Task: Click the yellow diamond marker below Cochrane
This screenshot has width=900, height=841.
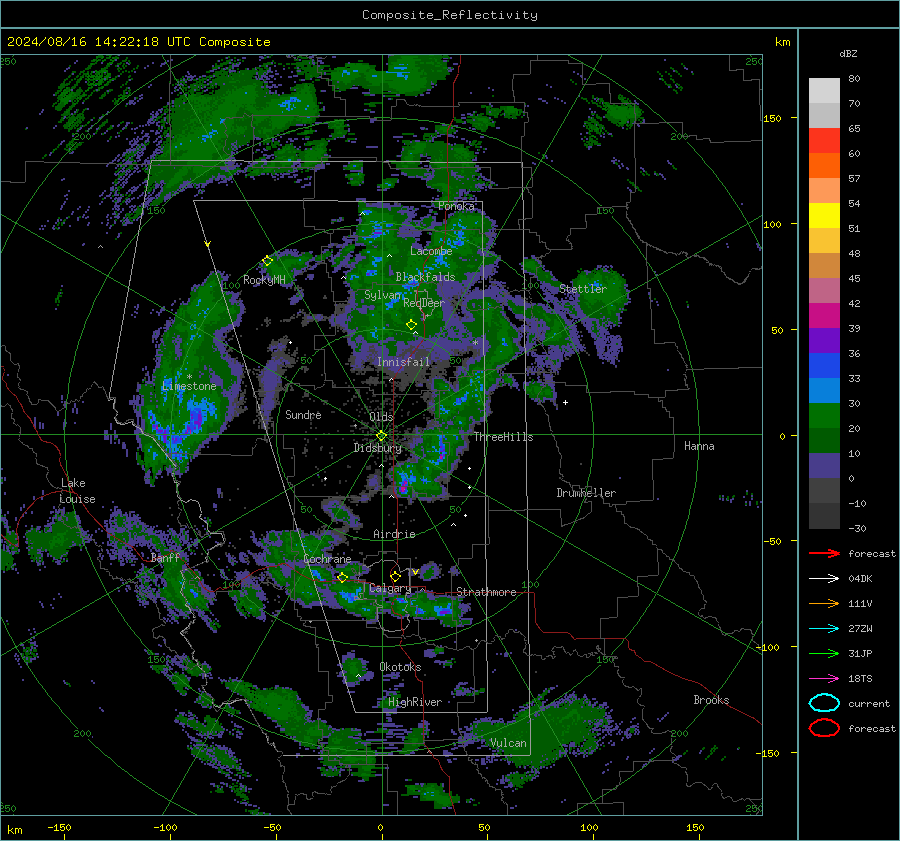Action: pyautogui.click(x=343, y=577)
